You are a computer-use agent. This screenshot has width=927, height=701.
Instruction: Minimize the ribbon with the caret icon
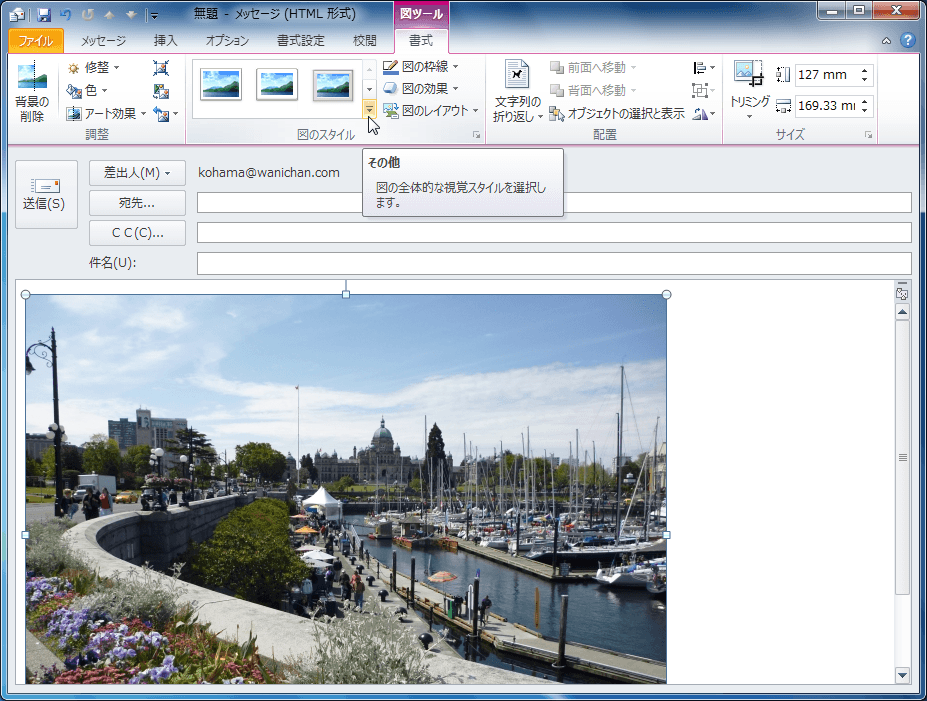tap(886, 41)
